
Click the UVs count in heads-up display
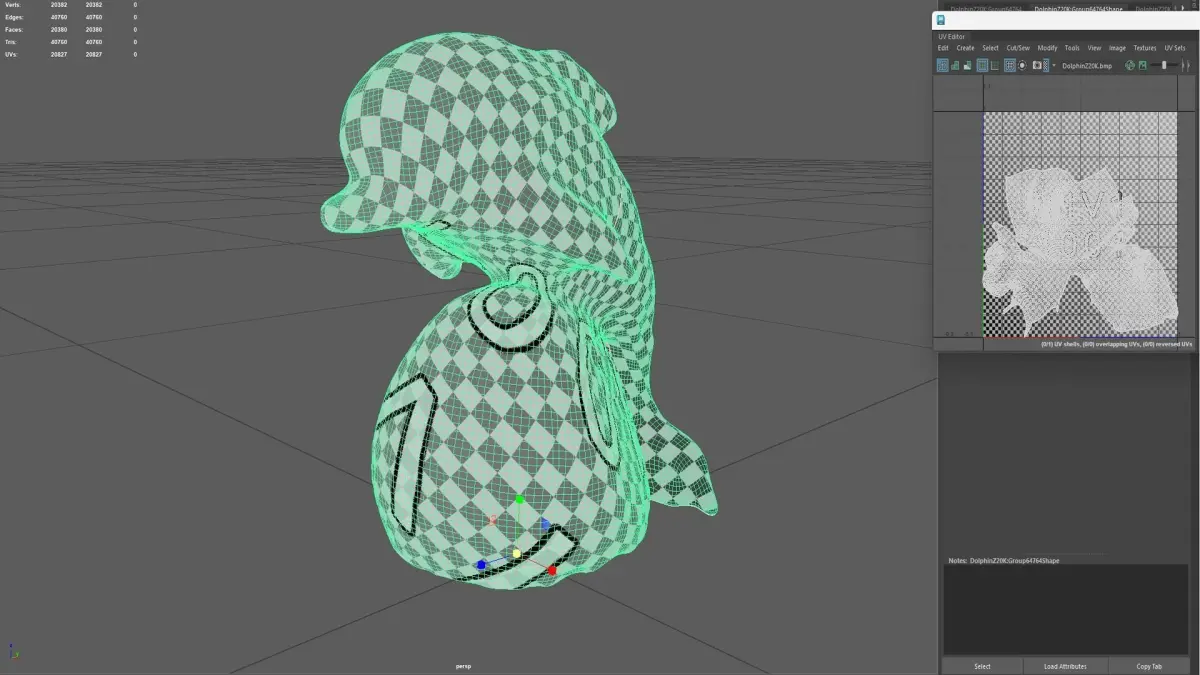click(x=60, y=54)
